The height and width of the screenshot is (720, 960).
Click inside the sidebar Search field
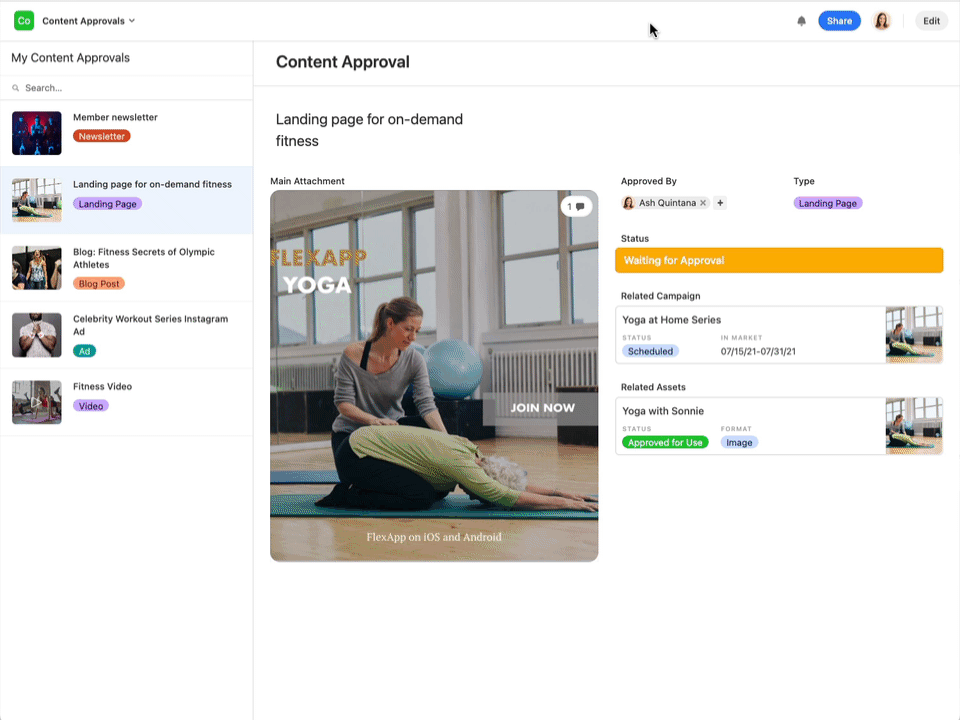pos(120,87)
